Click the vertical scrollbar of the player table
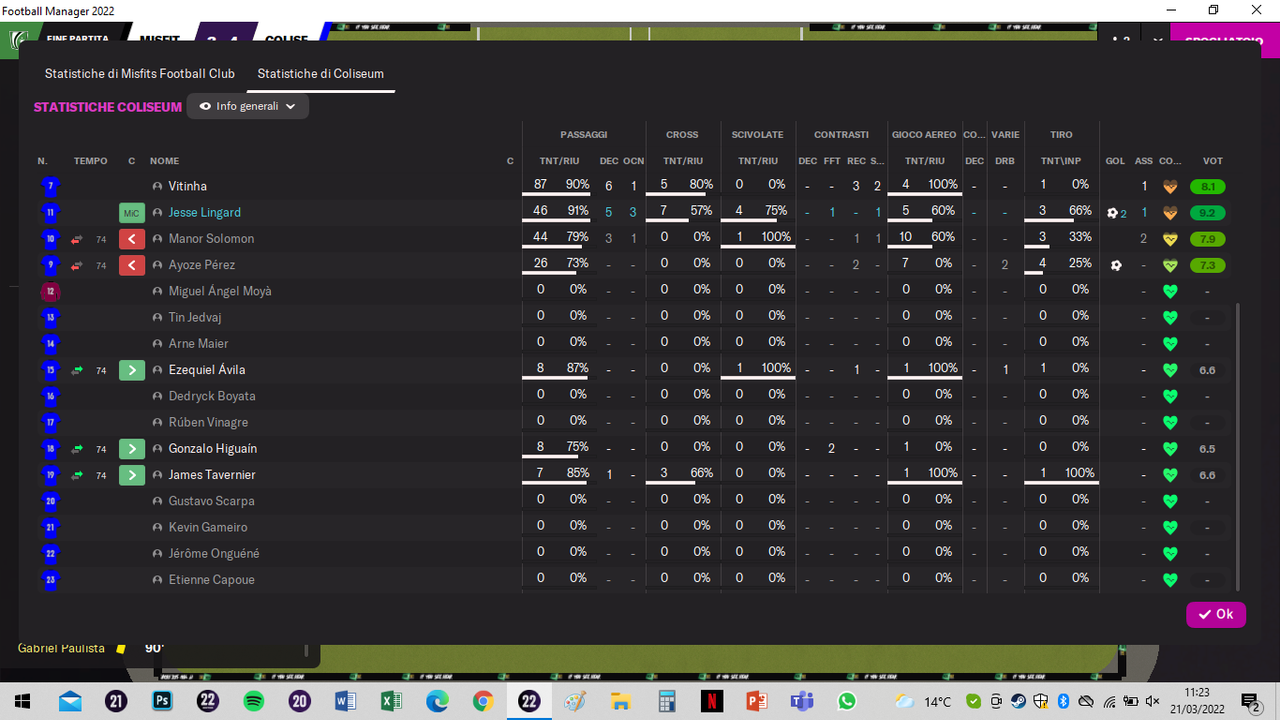The image size is (1280, 720). click(x=1238, y=447)
